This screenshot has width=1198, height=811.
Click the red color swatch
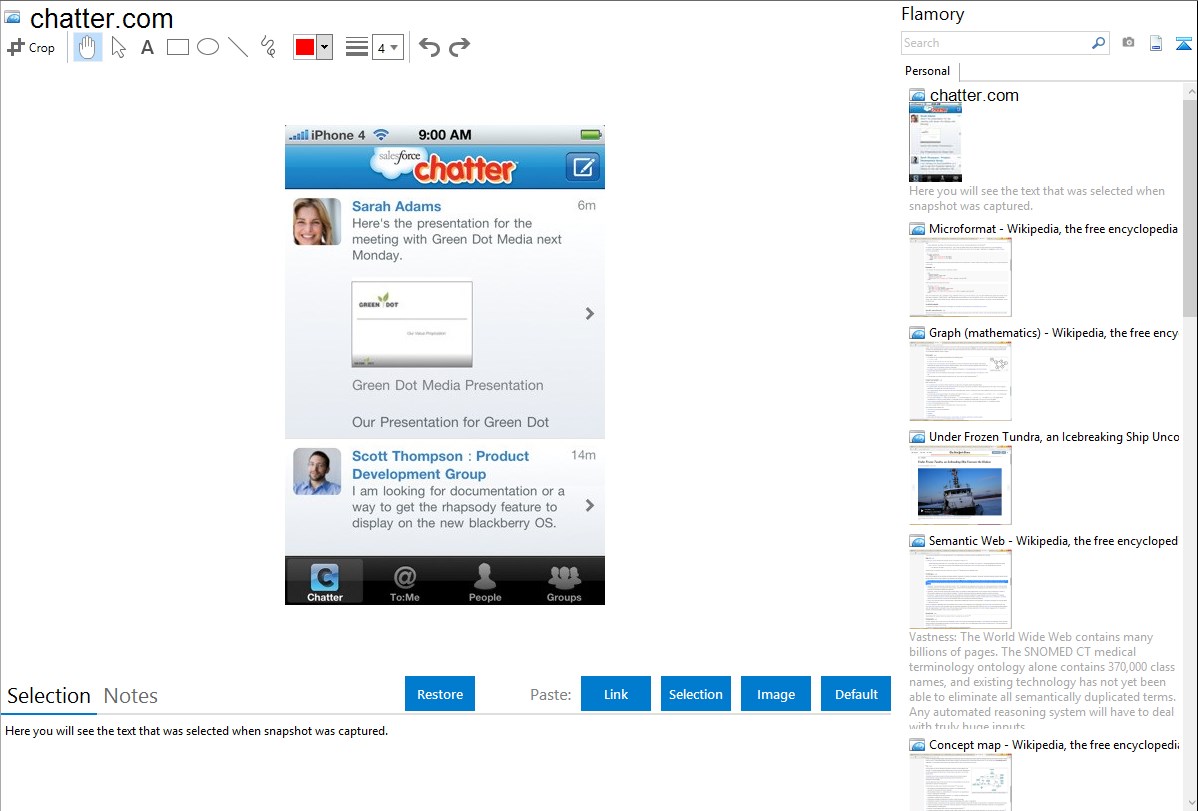pyautogui.click(x=305, y=47)
